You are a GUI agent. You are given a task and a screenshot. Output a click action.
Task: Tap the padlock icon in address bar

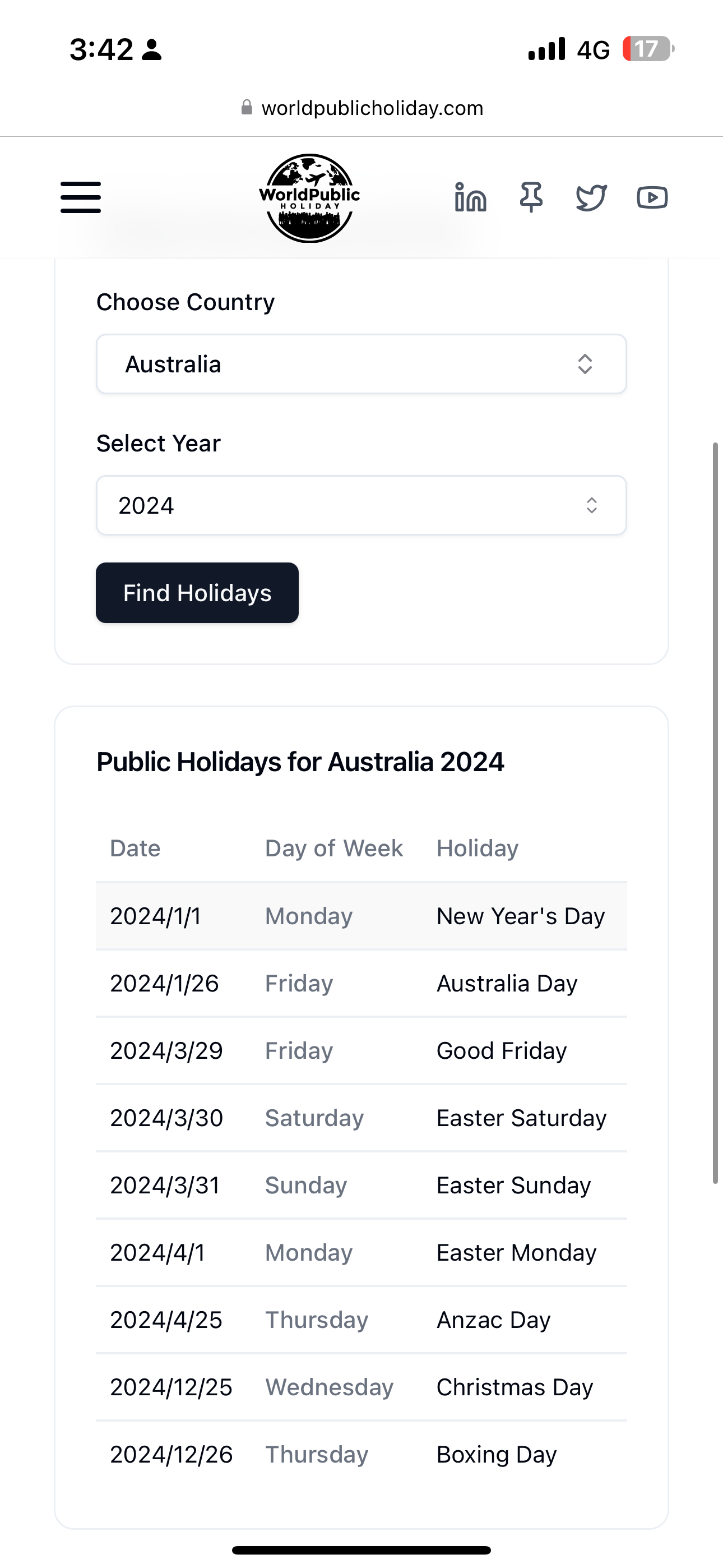[x=247, y=108]
